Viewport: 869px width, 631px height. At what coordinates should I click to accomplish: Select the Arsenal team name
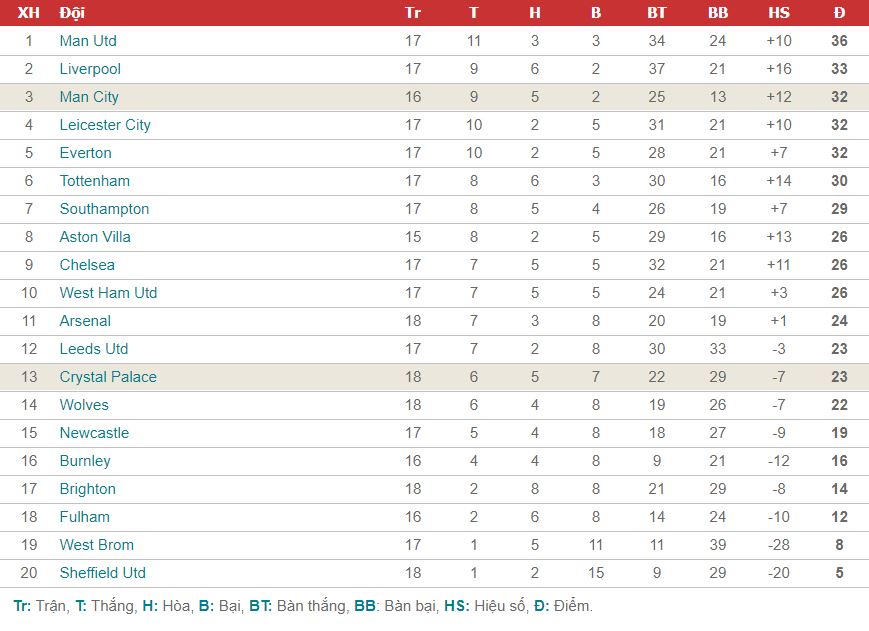(x=85, y=321)
